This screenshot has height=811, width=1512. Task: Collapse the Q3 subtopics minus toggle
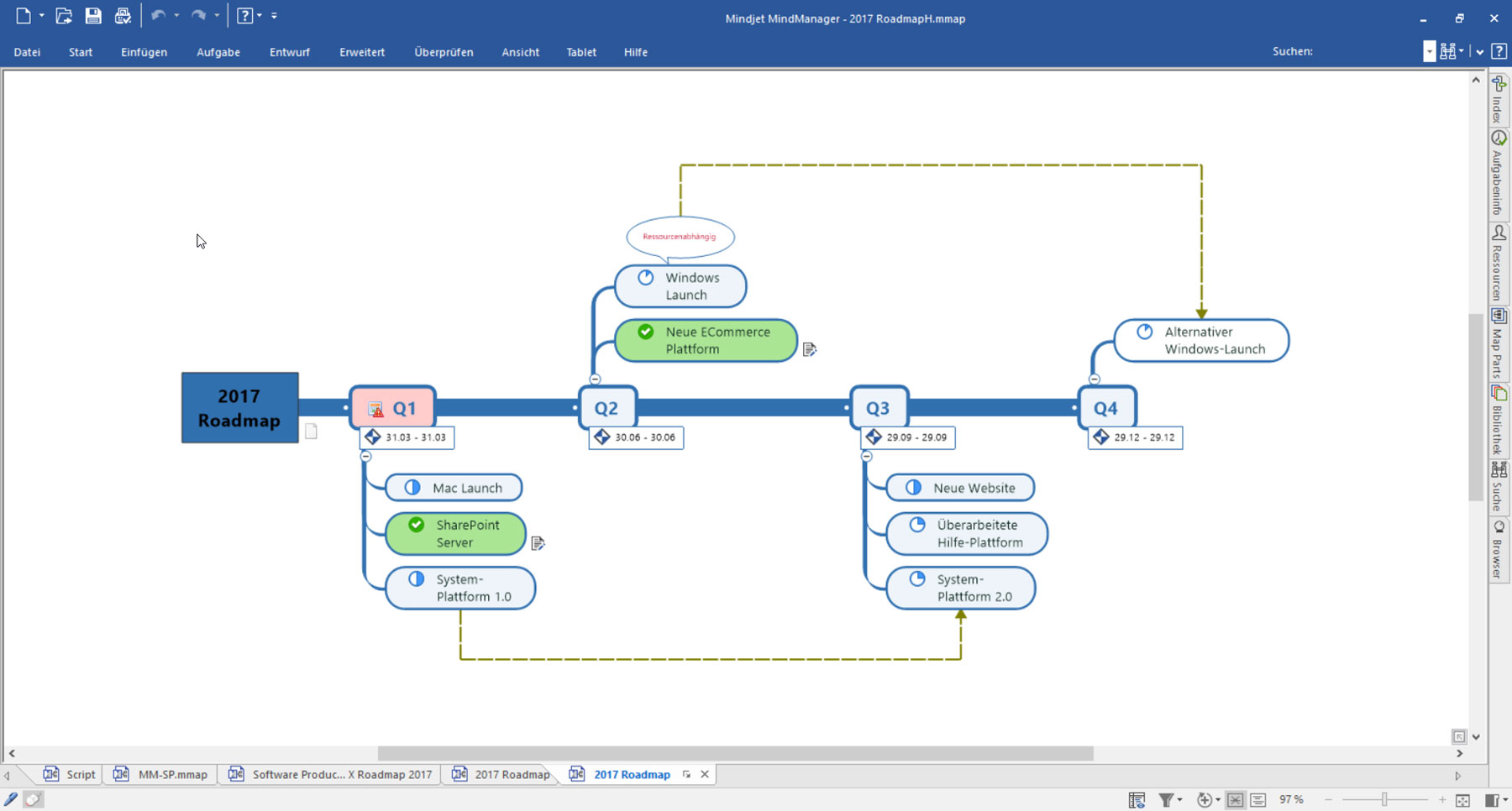click(x=866, y=456)
